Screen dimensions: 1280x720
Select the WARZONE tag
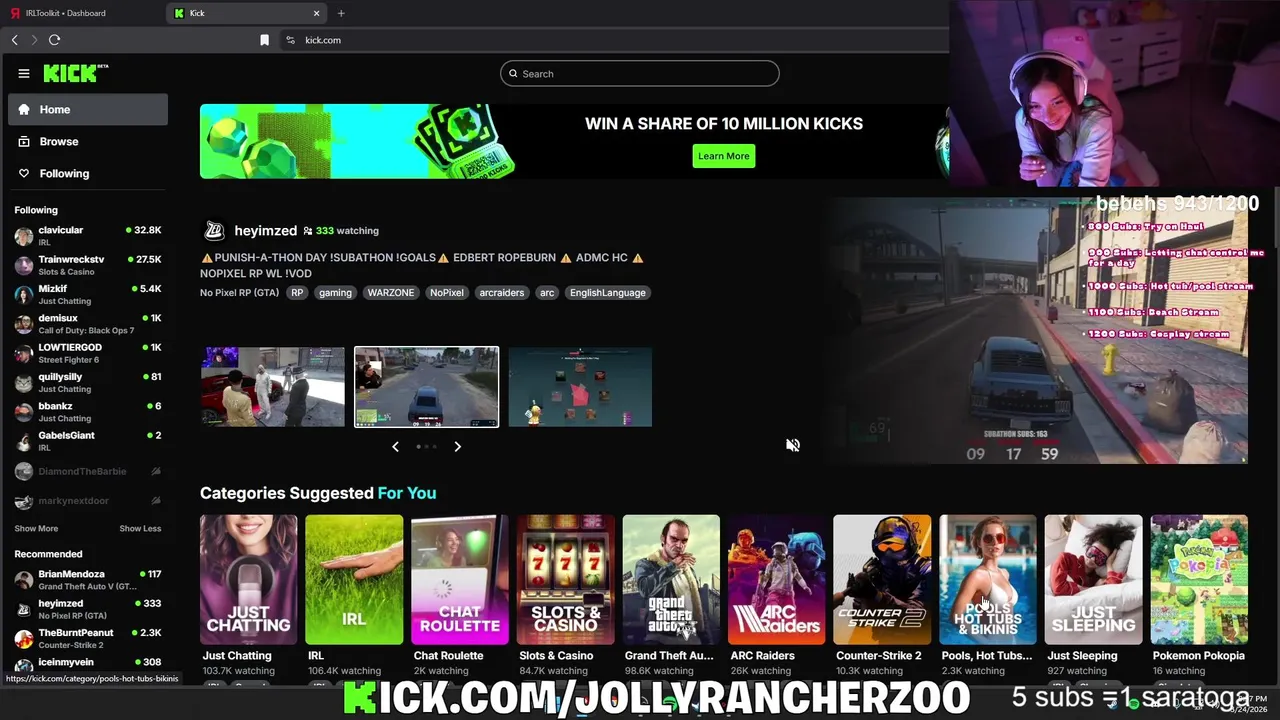point(391,293)
